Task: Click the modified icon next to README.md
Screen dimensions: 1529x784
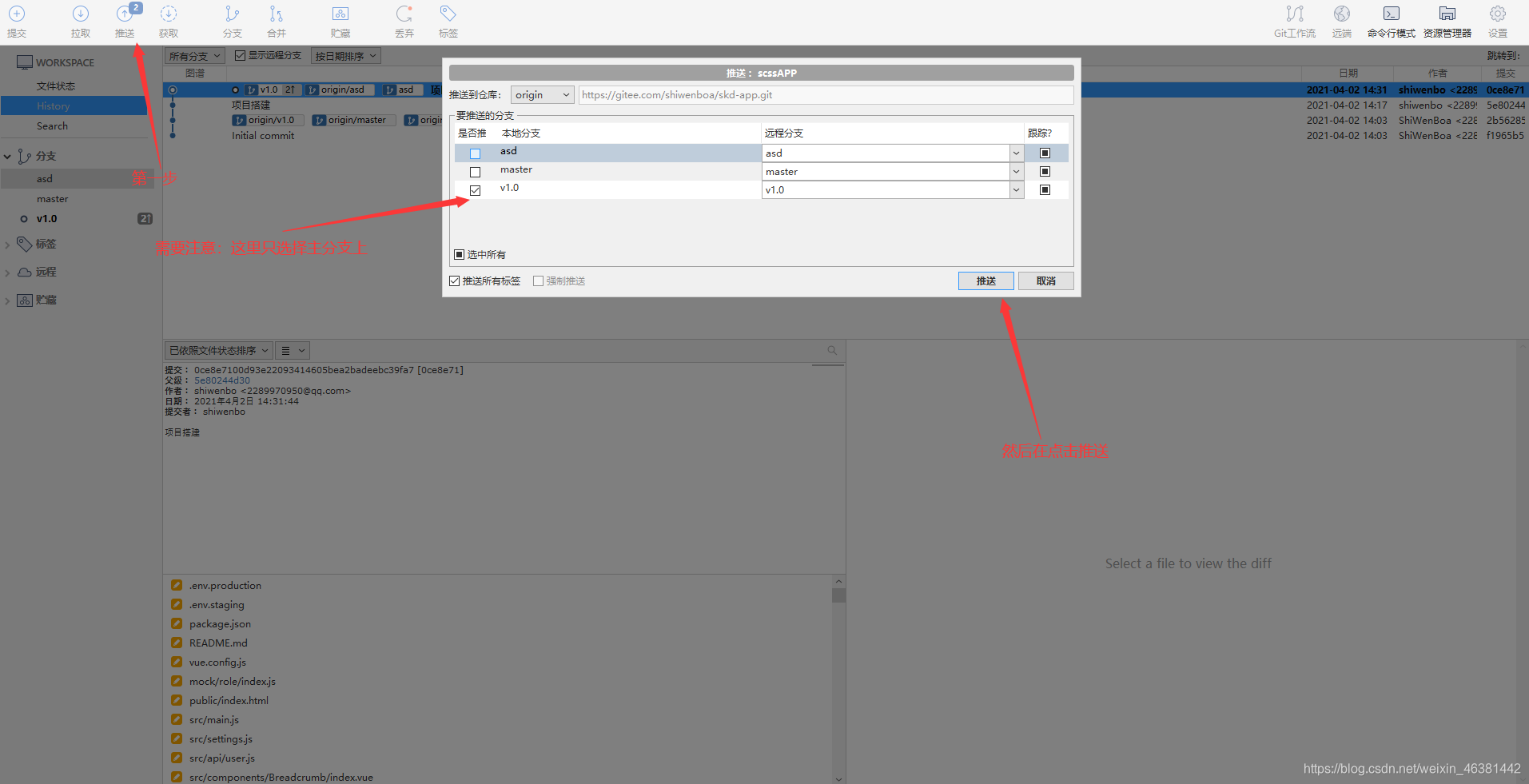Action: tap(177, 643)
